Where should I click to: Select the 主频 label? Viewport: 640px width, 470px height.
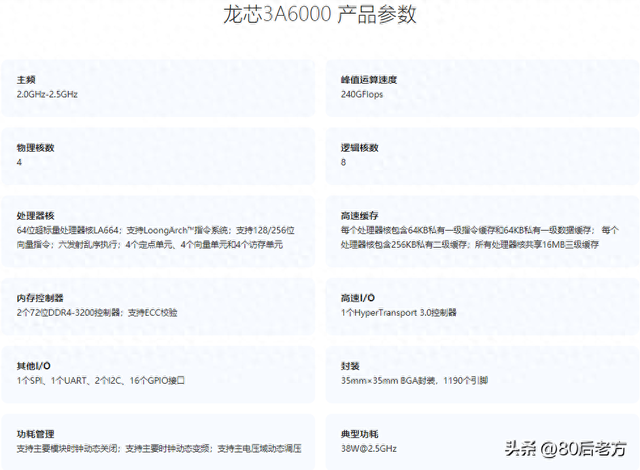click(x=26, y=80)
